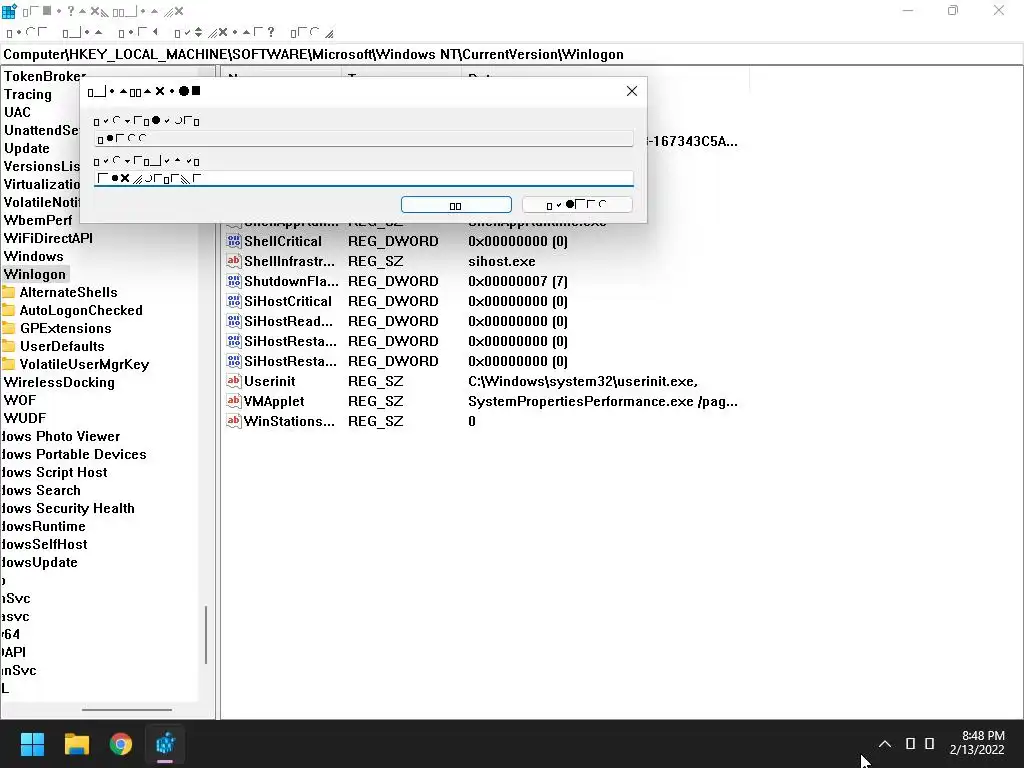Click the registry path address bar

tap(512, 54)
